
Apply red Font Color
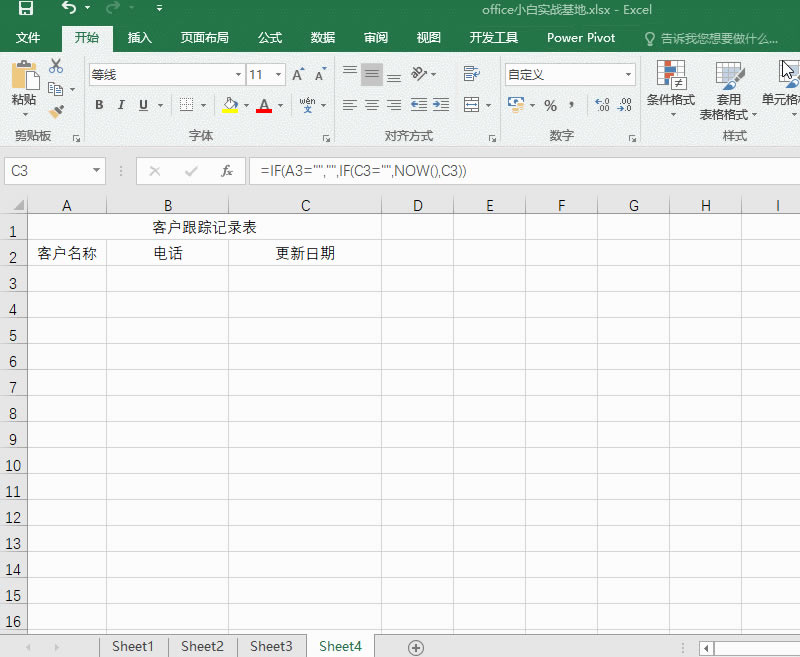262,104
